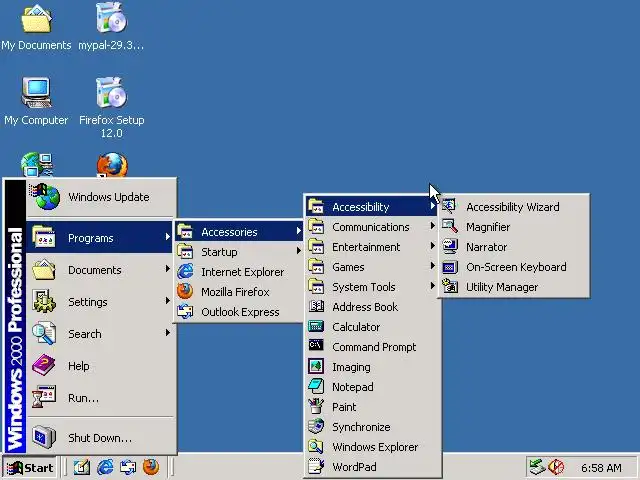Choose Run... text in Start menu
Image resolution: width=640 pixels, height=480 pixels.
click(83, 398)
